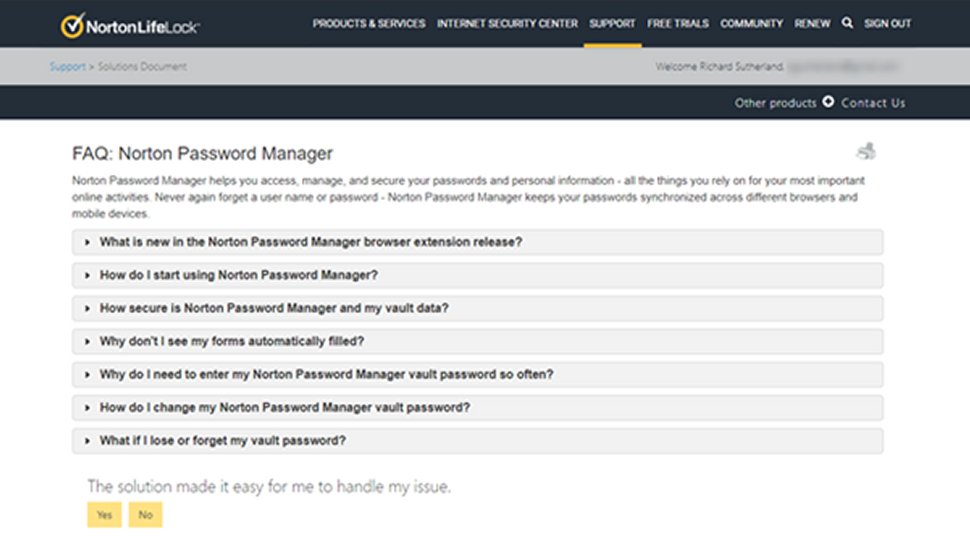
Task: Open the Other products link
Action: (775, 103)
